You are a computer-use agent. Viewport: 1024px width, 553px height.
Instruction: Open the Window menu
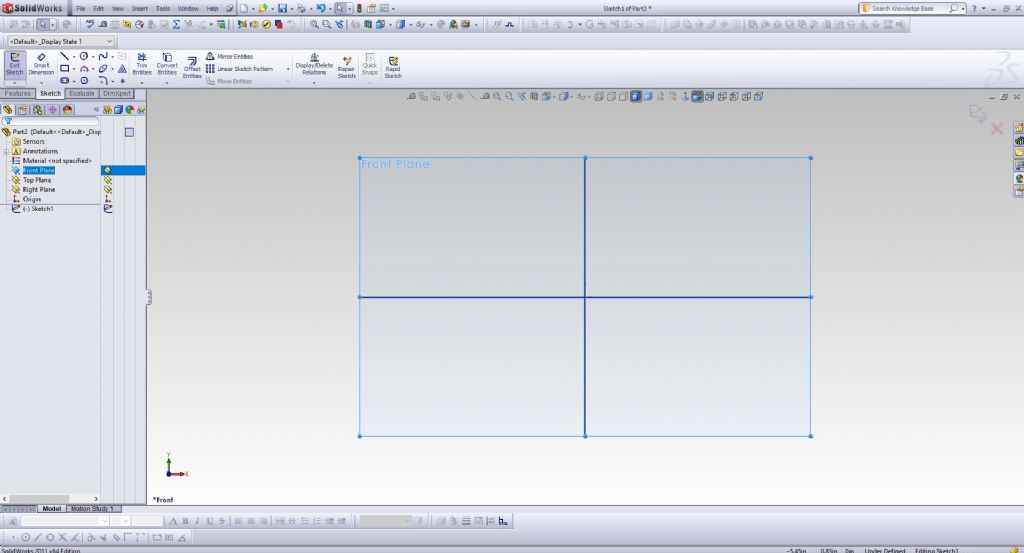188,8
